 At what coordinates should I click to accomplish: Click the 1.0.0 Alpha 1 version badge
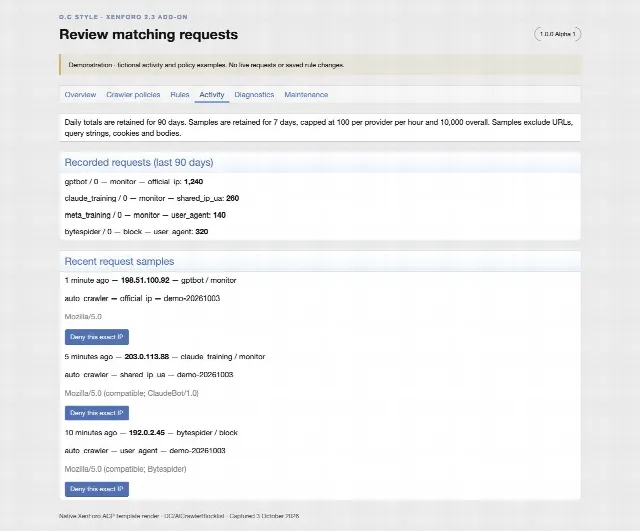click(558, 34)
